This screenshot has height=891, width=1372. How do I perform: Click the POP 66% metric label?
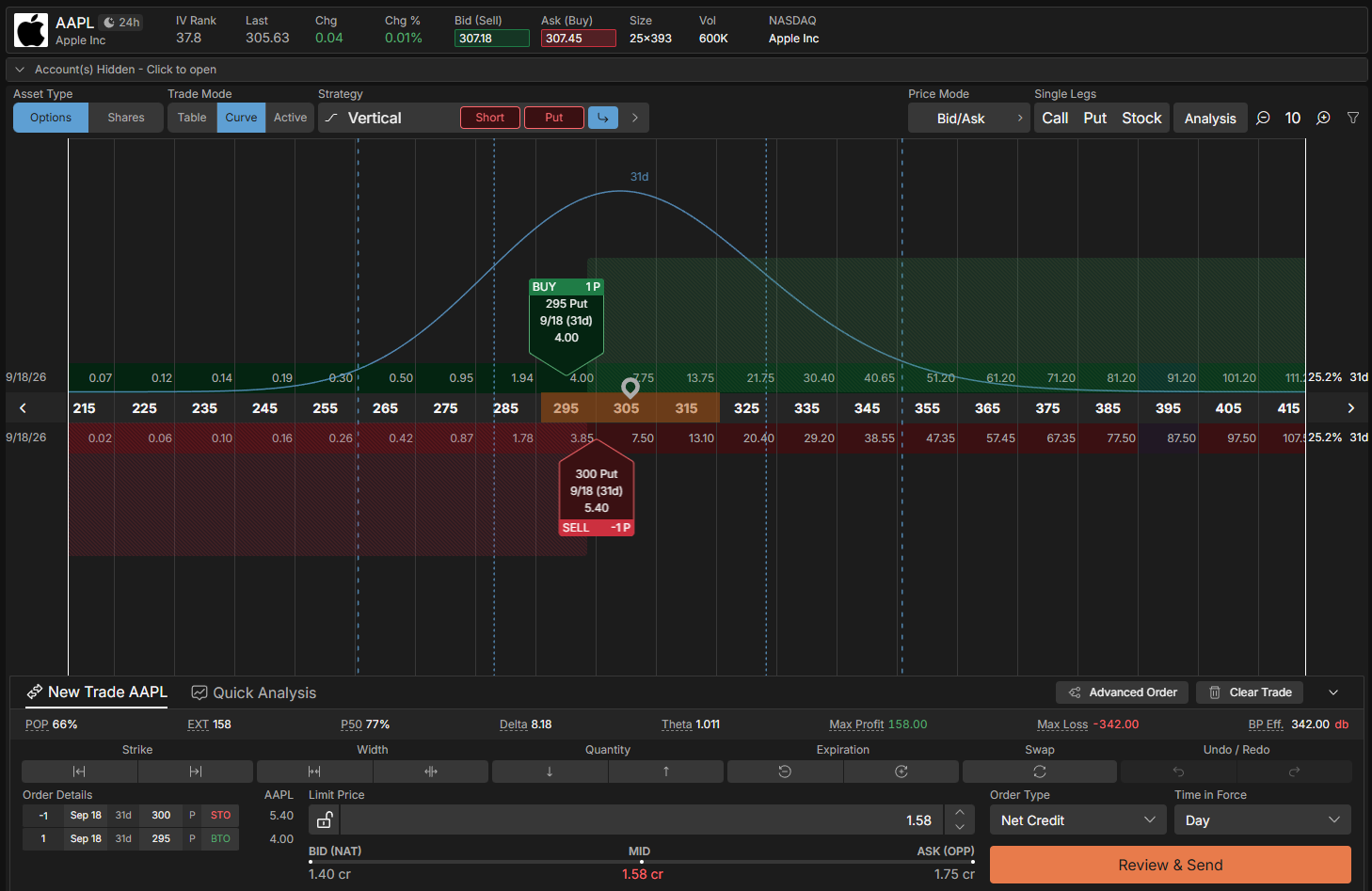pos(52,724)
